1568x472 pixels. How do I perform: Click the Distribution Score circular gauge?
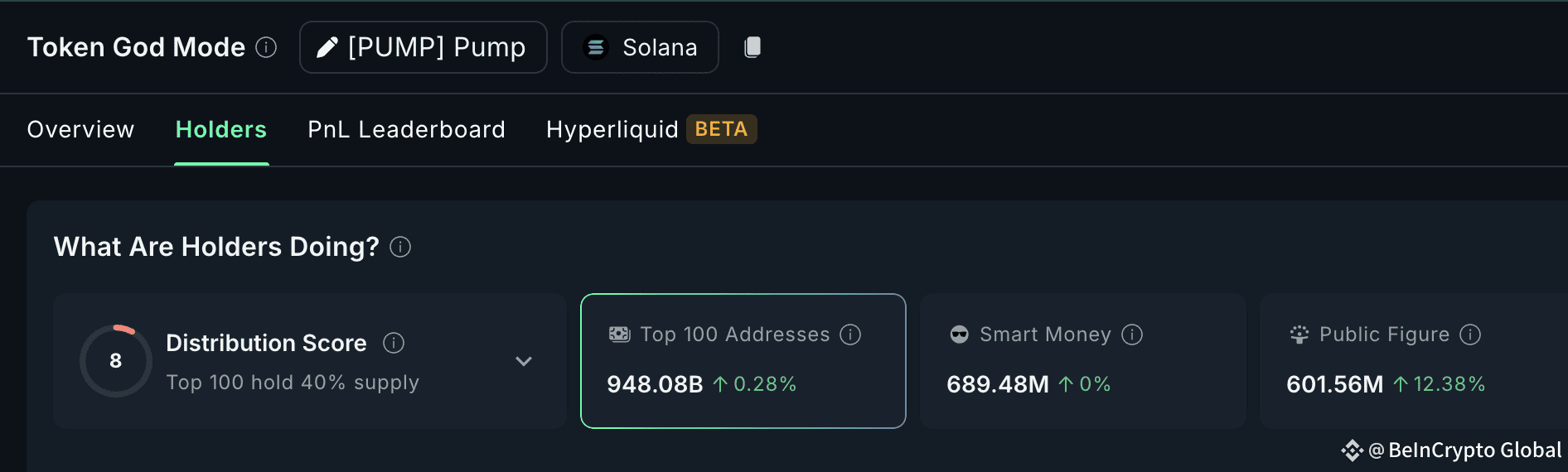[116, 361]
